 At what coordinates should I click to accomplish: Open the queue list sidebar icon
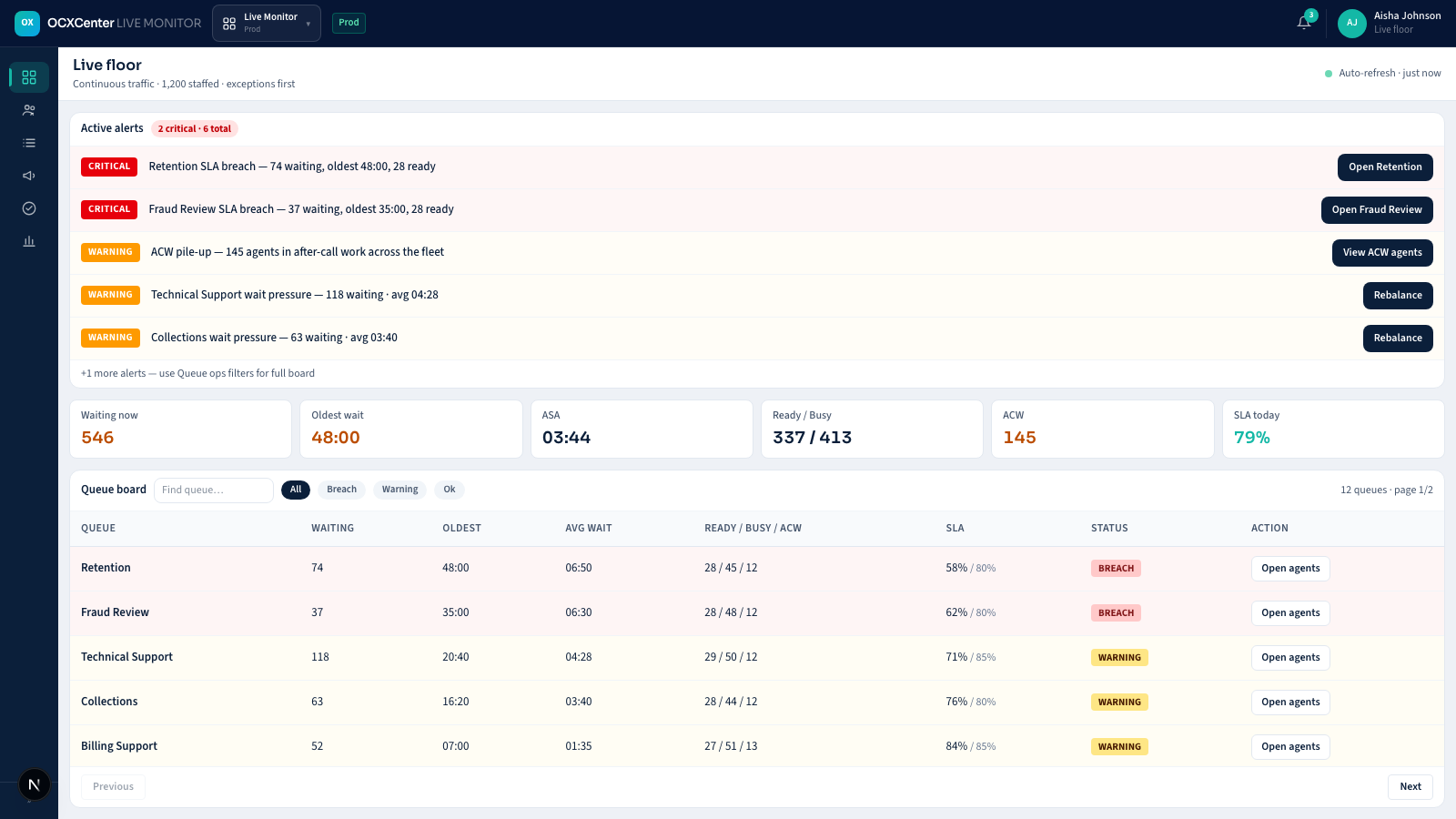click(x=29, y=143)
